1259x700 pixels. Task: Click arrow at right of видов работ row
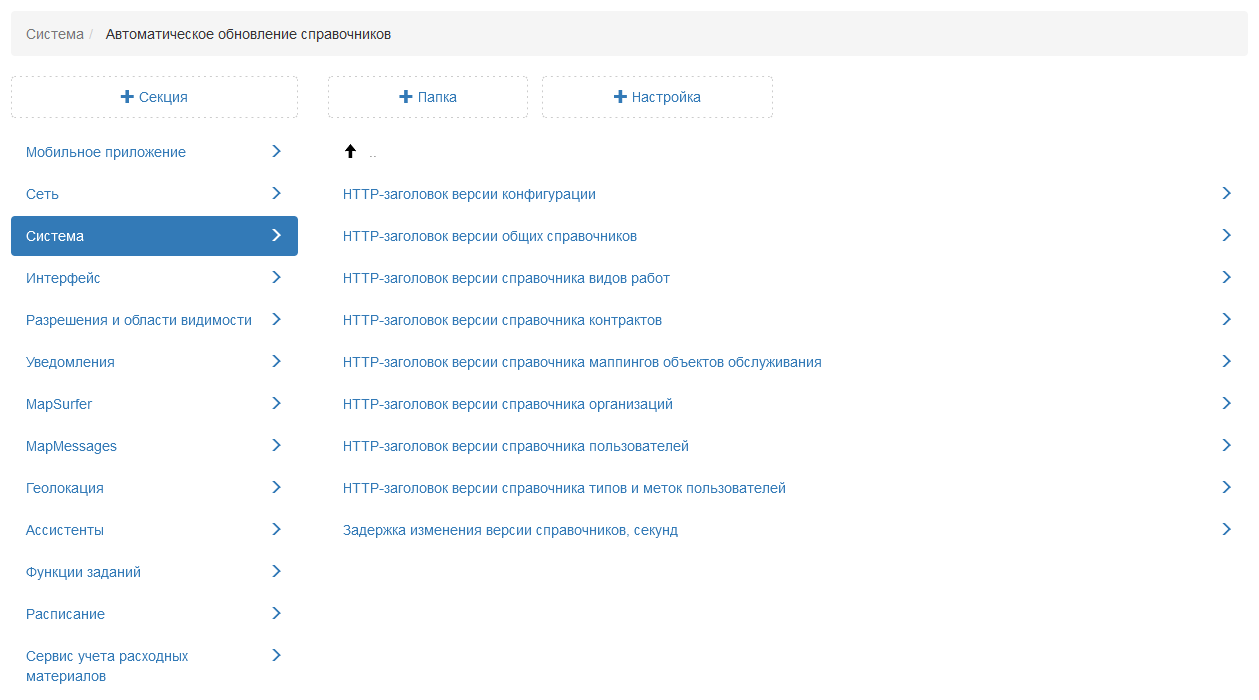click(x=1227, y=277)
